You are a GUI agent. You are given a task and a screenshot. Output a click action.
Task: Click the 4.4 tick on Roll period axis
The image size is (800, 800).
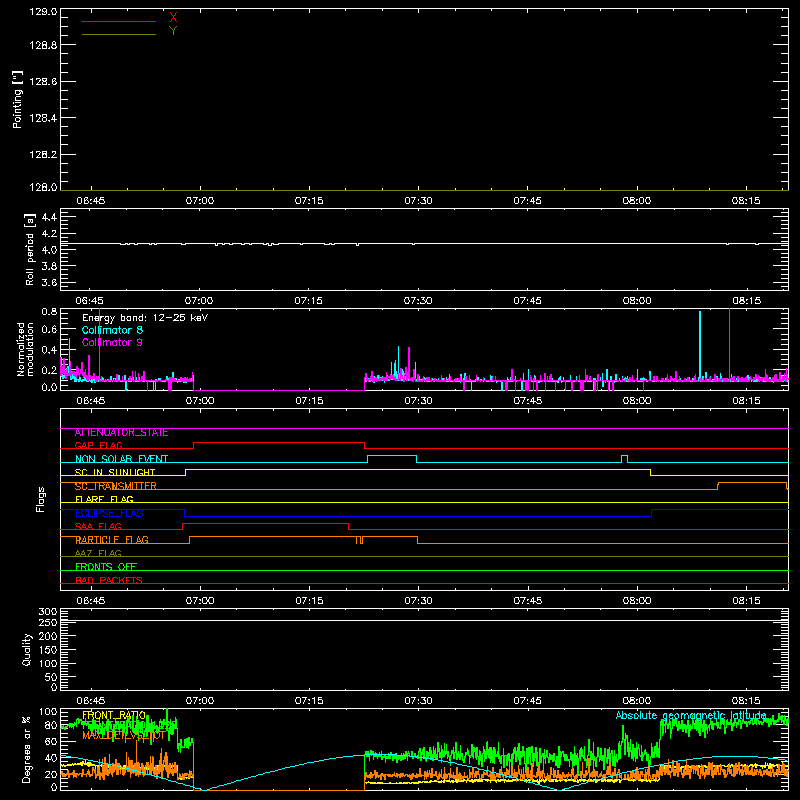click(49, 218)
